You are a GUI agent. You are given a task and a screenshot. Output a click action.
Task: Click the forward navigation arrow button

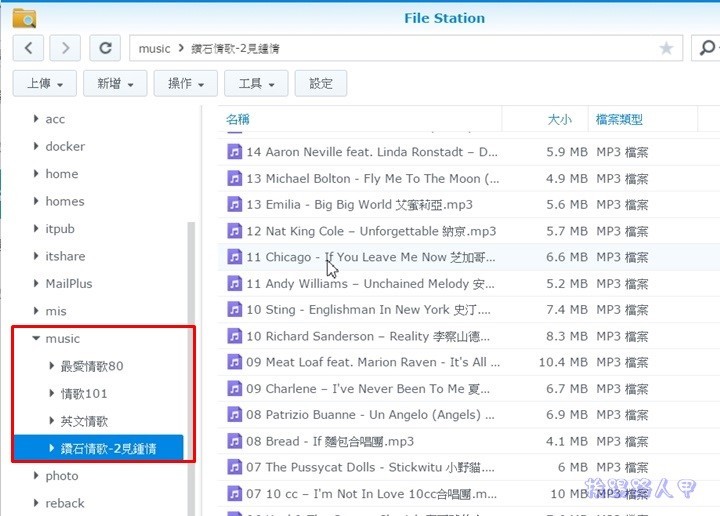(65, 47)
